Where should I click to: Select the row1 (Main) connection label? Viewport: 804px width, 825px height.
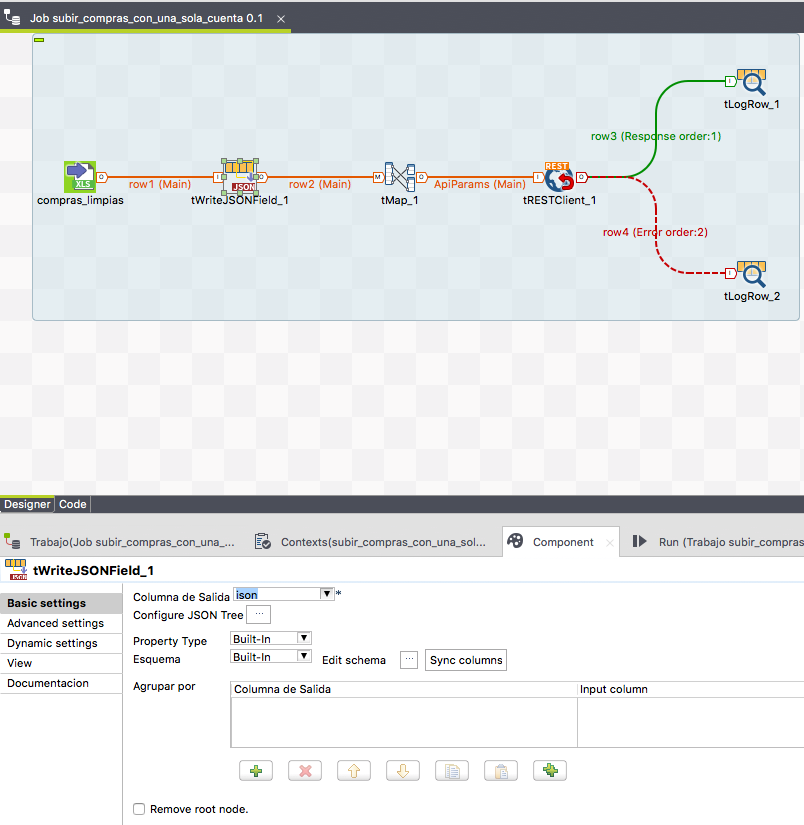pyautogui.click(x=160, y=184)
